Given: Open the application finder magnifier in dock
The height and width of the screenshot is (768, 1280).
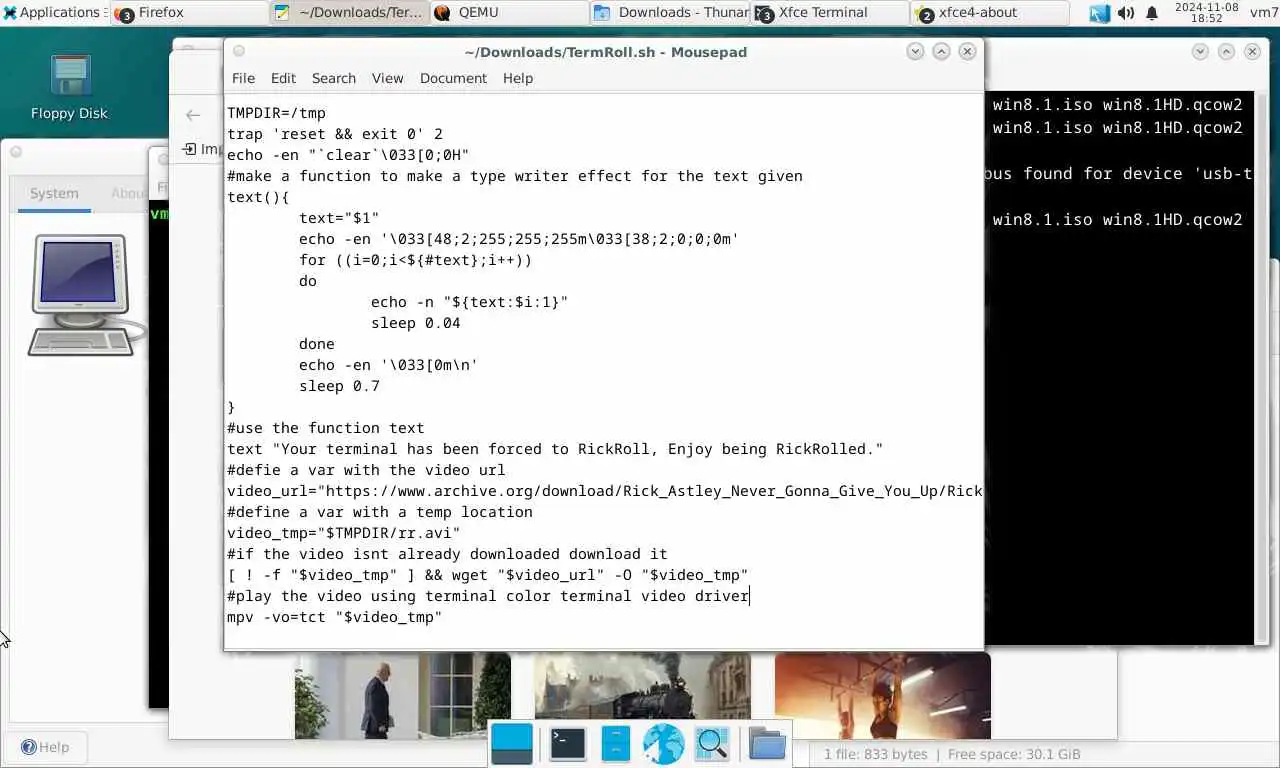Looking at the screenshot, I should 712,744.
